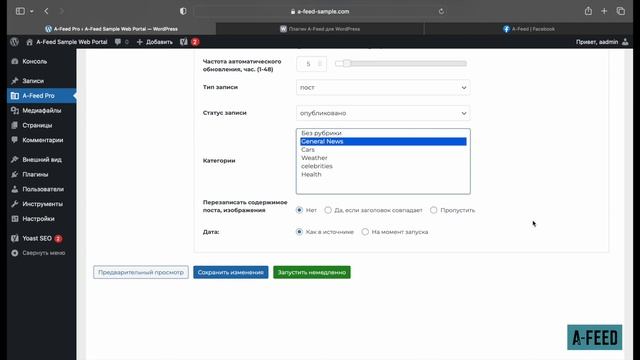This screenshot has height=360, width=640.
Task: Click the Предварительный просмотр button
Action: 141,272
